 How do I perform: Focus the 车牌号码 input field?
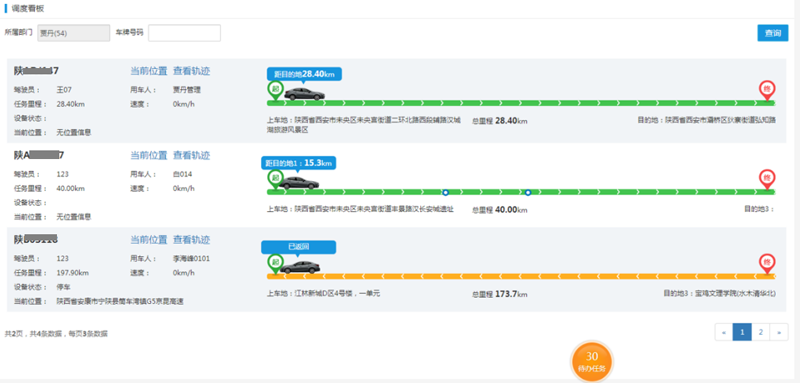coord(184,33)
